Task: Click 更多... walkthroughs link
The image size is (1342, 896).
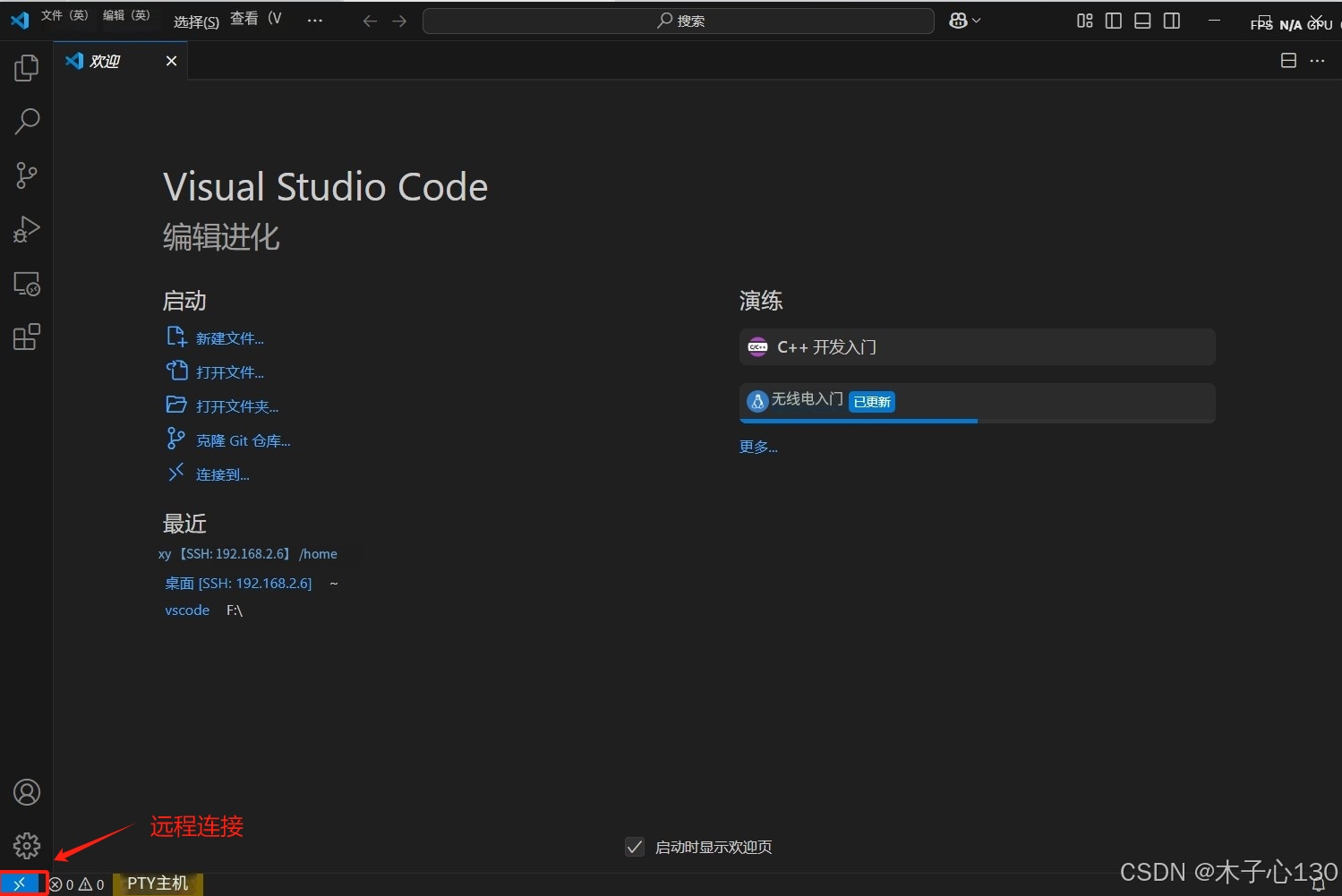Action: coord(758,447)
